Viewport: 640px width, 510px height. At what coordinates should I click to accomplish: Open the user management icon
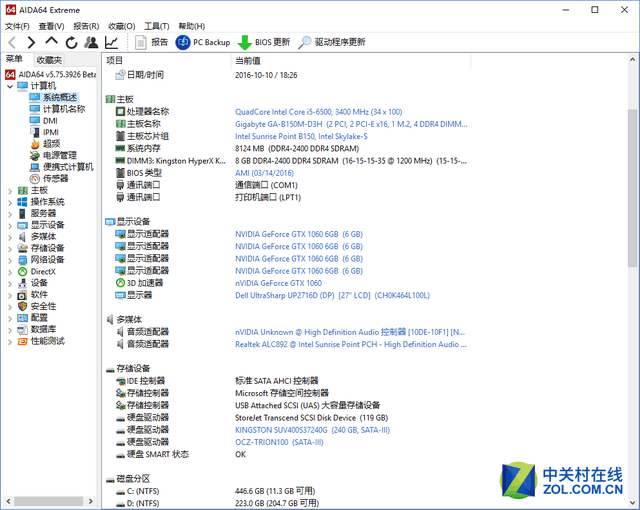(91, 42)
